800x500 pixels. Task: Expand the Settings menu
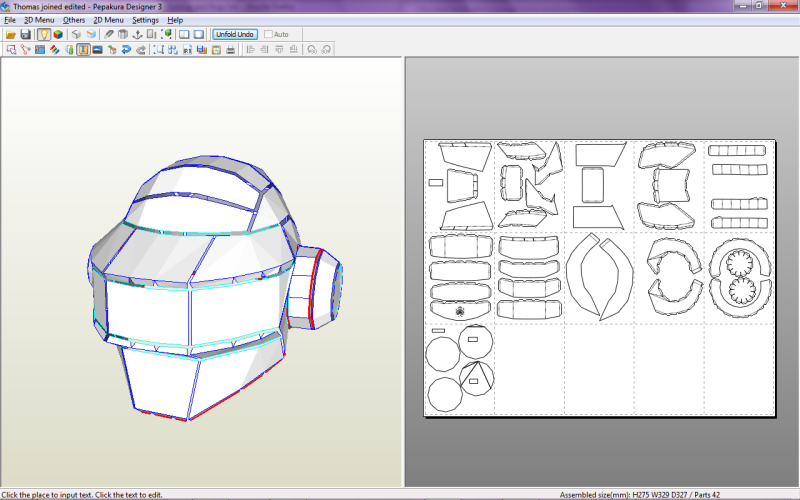click(x=145, y=20)
